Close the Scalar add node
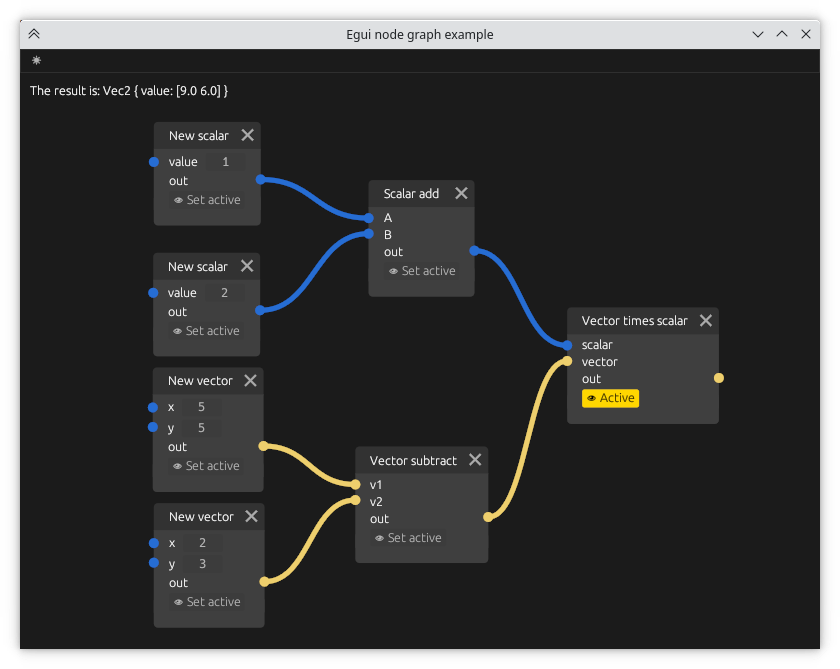 coord(461,194)
